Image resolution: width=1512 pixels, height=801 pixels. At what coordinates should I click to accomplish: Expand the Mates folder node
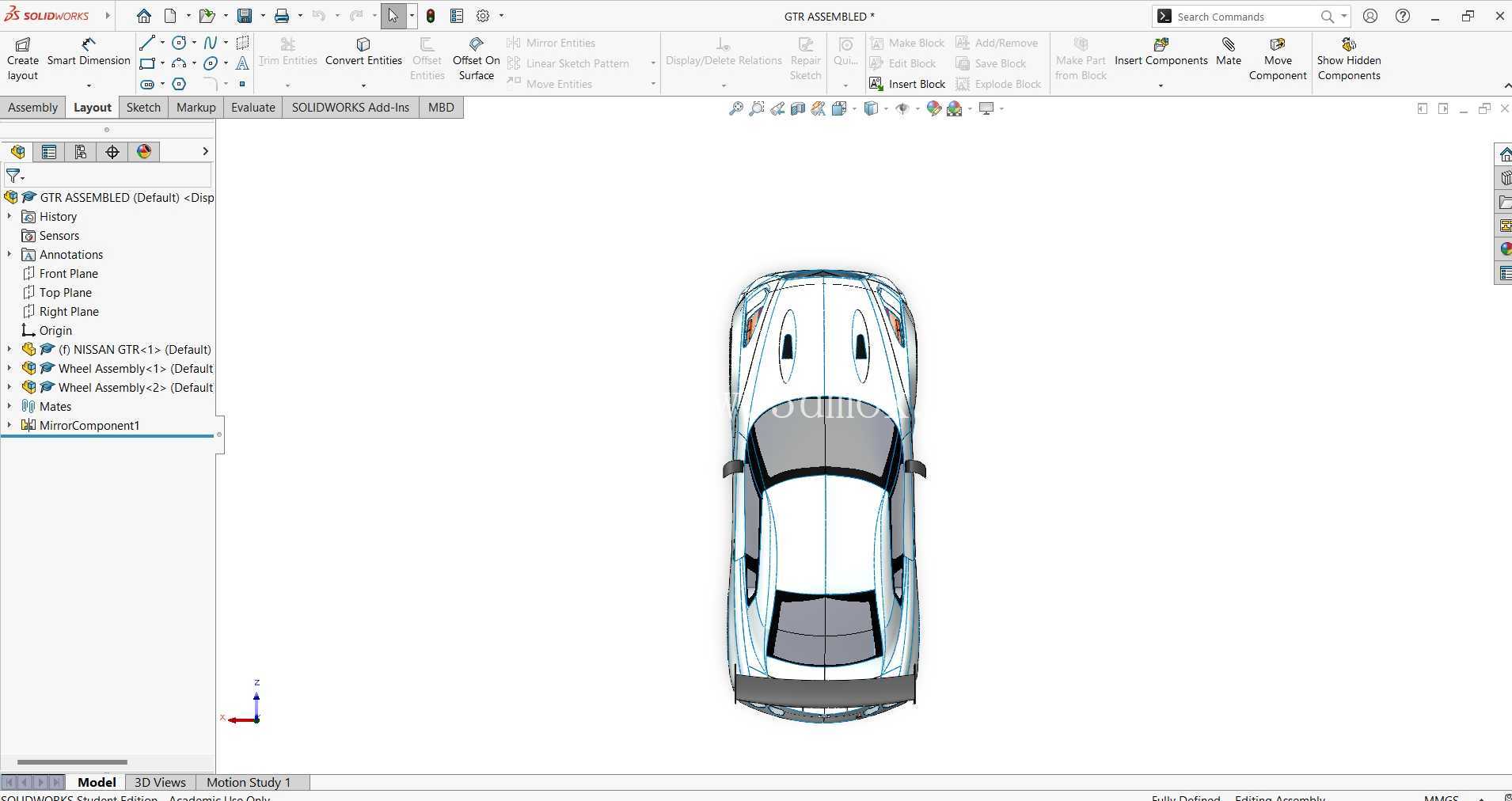[x=9, y=406]
